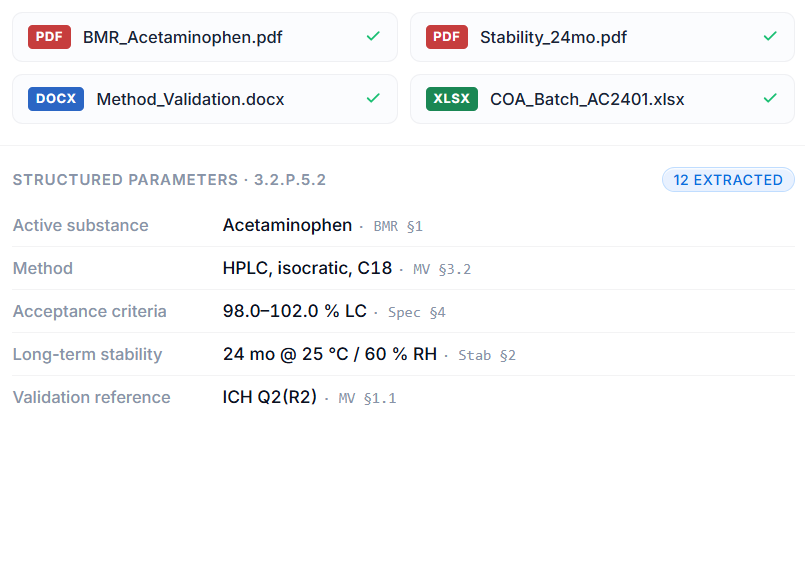This screenshot has width=805, height=565.
Task: Open the MV §3.2 source reference
Action: [x=442, y=269]
